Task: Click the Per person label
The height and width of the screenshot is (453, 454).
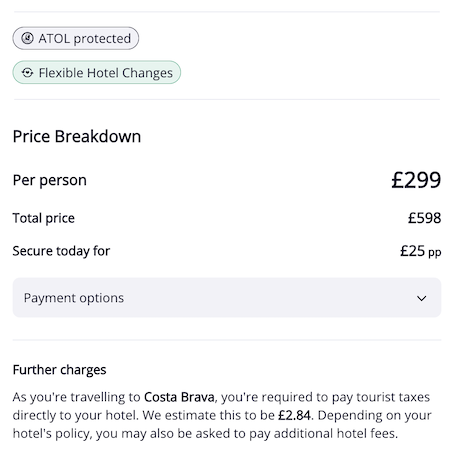Action: 50,180
